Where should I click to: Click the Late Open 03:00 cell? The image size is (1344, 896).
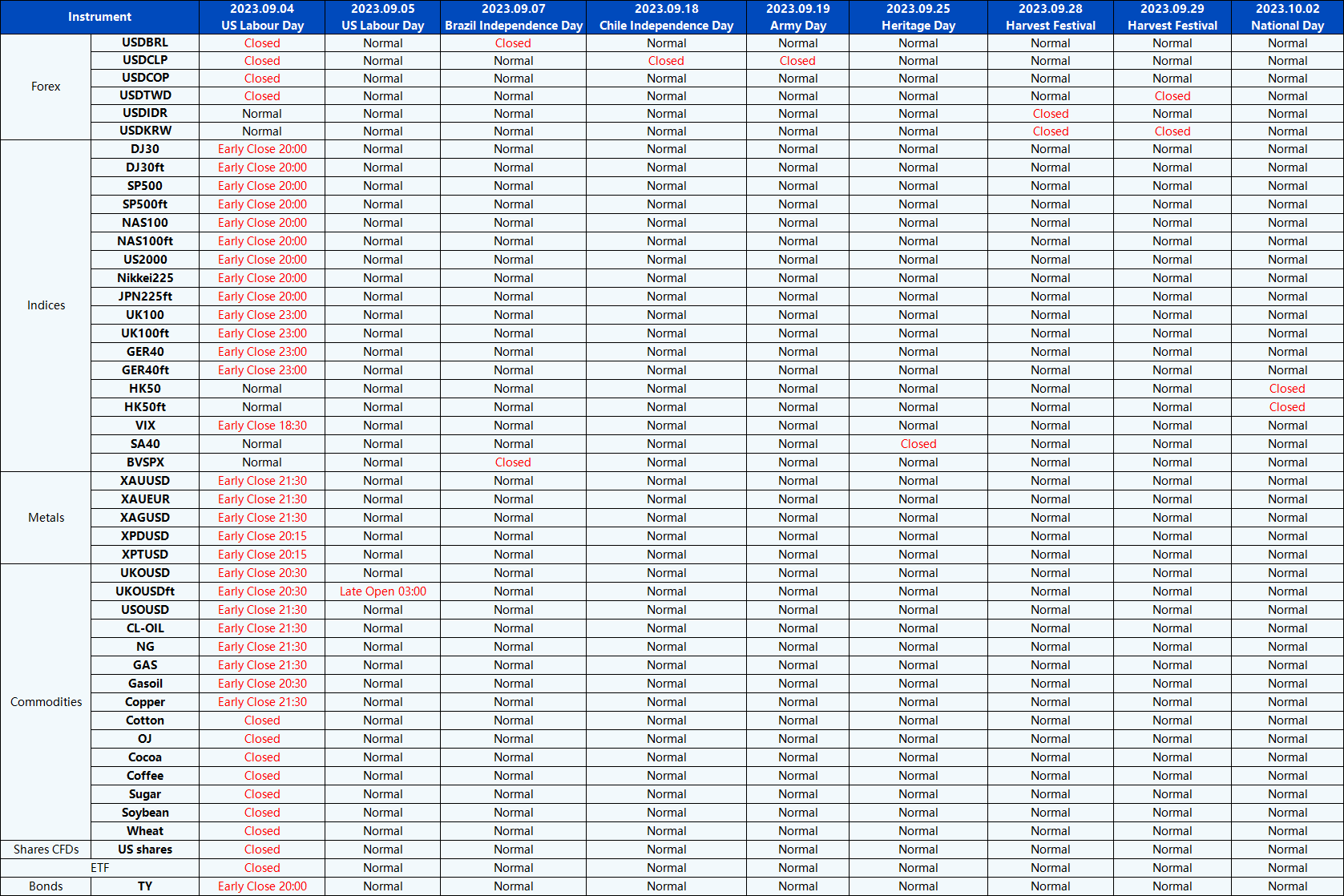click(x=382, y=591)
